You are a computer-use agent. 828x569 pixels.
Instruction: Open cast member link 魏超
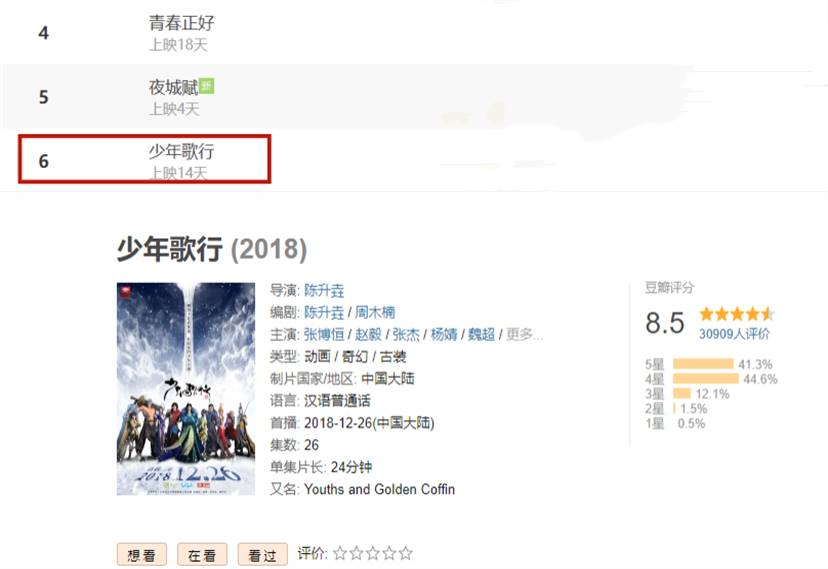point(482,335)
